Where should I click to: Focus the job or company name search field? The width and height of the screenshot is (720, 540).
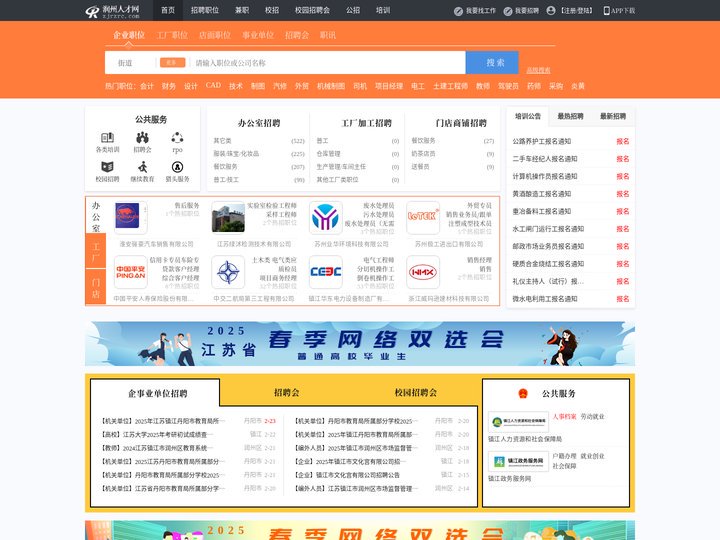[x=328, y=63]
